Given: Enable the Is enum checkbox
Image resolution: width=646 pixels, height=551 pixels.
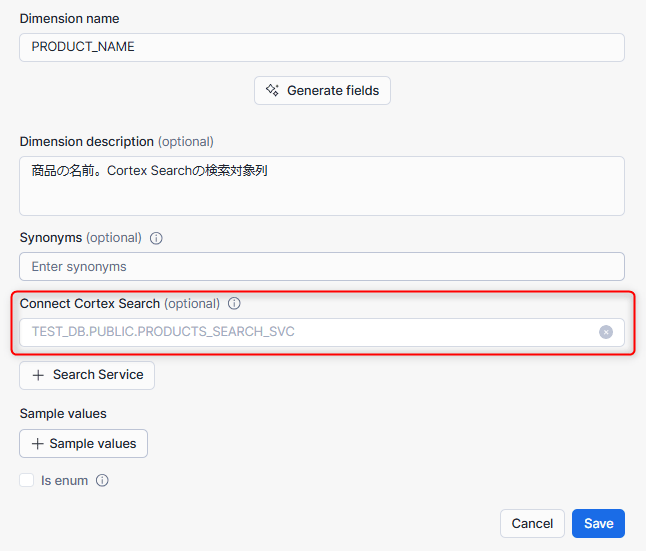Looking at the screenshot, I should pos(27,480).
